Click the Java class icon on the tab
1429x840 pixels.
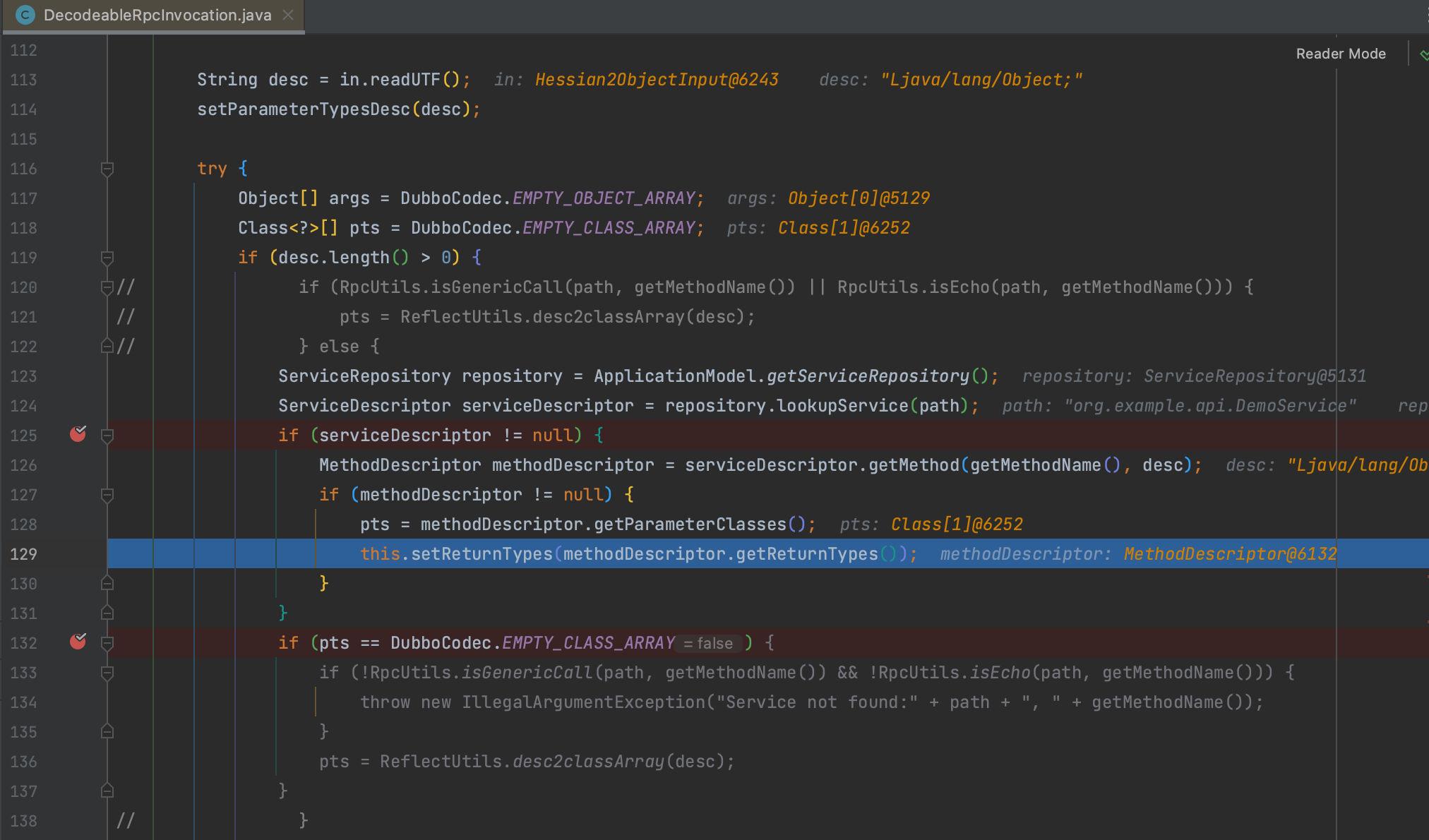click(x=25, y=15)
